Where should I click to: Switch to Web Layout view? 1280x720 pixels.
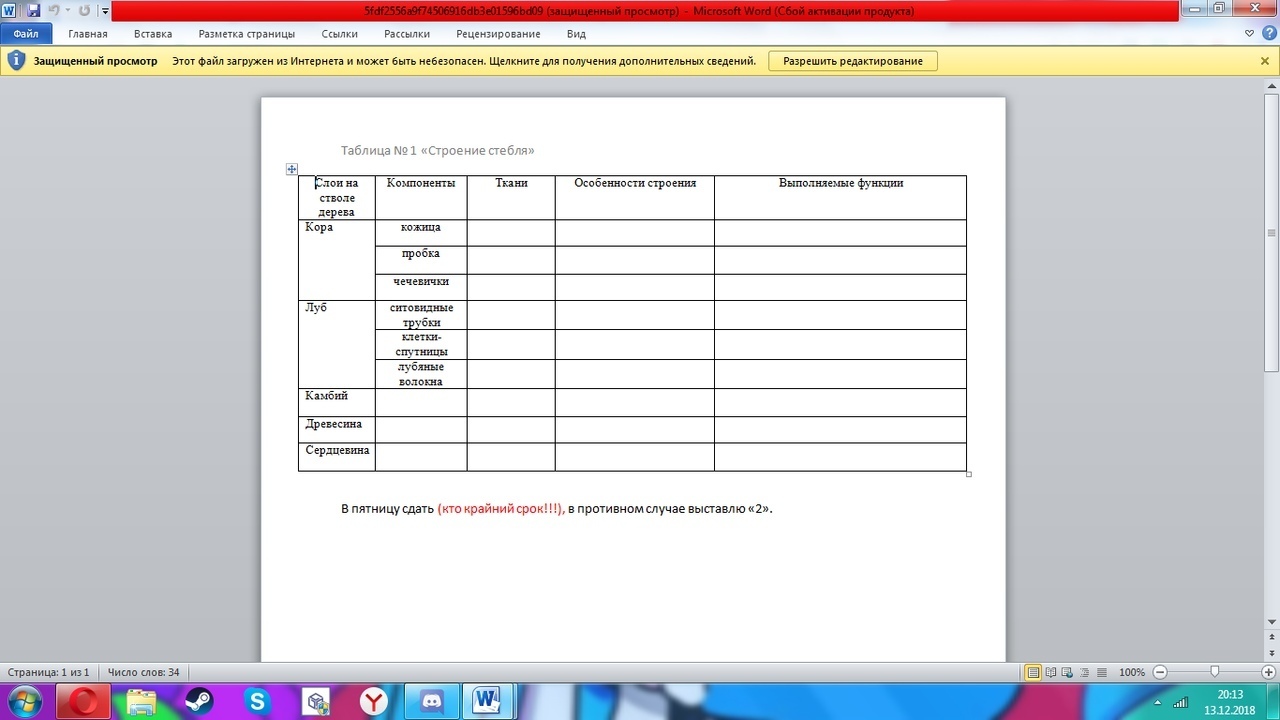click(1068, 672)
